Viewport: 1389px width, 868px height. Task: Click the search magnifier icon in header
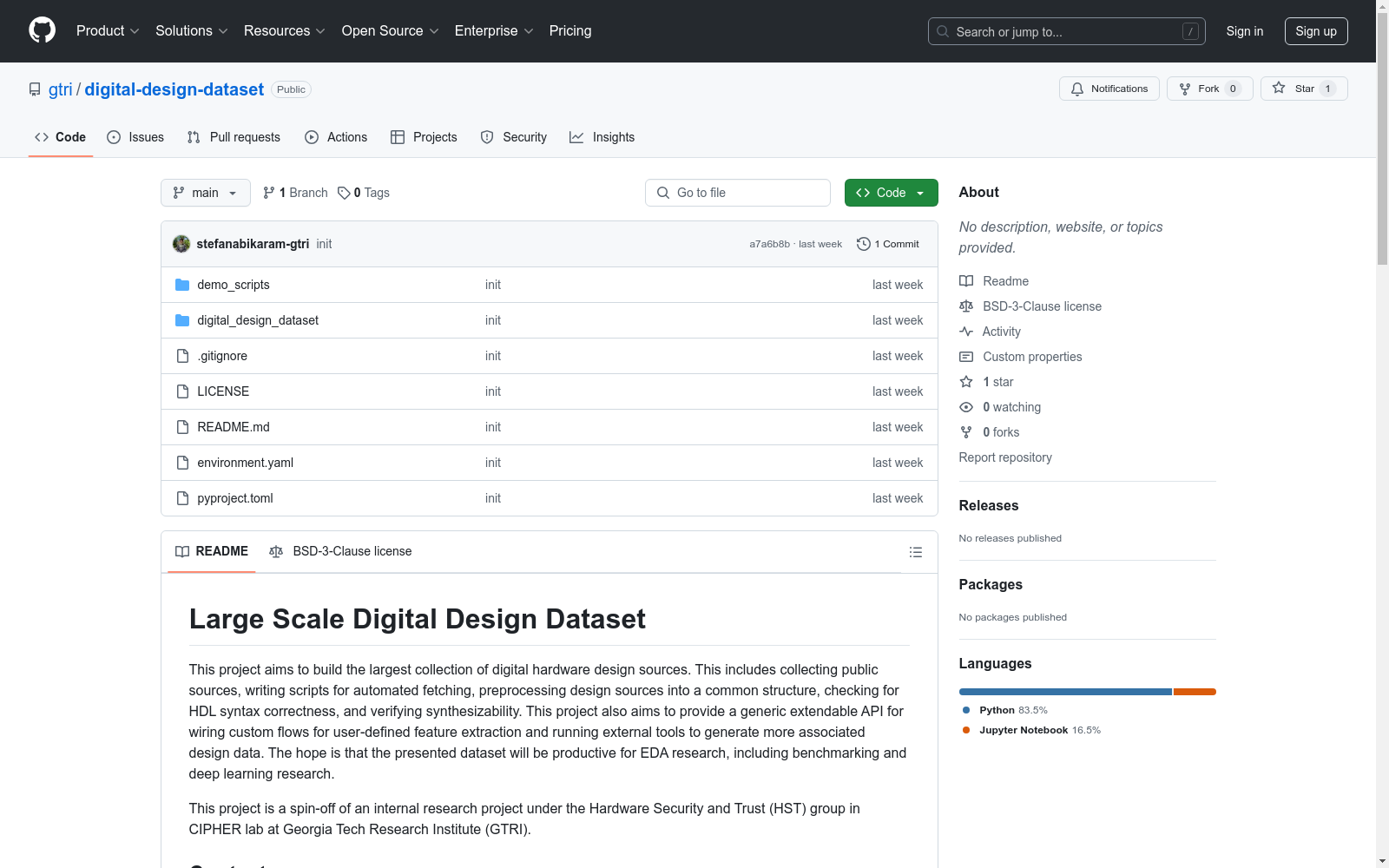coord(943,31)
